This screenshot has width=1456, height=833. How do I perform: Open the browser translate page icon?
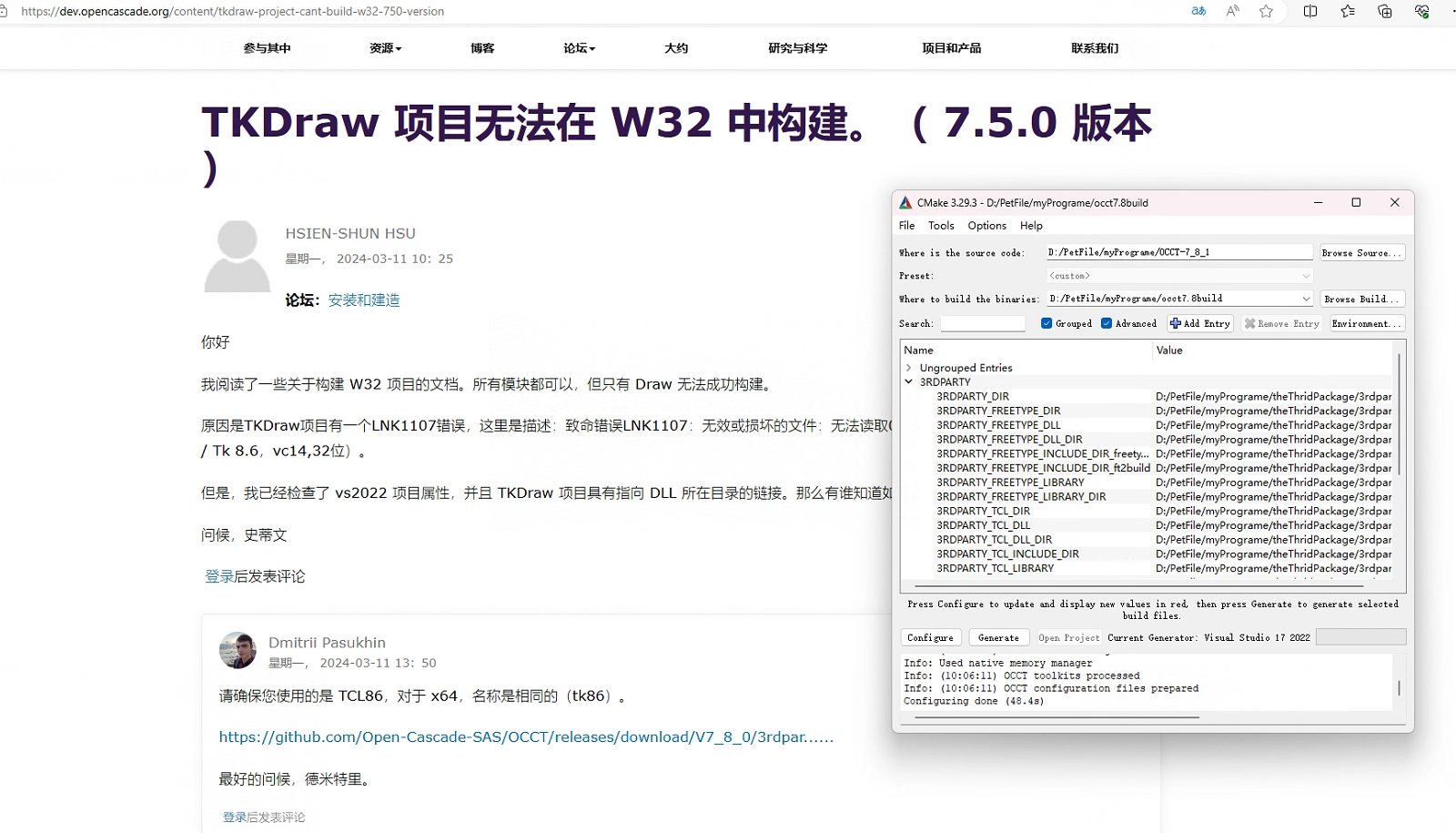pyautogui.click(x=1198, y=11)
